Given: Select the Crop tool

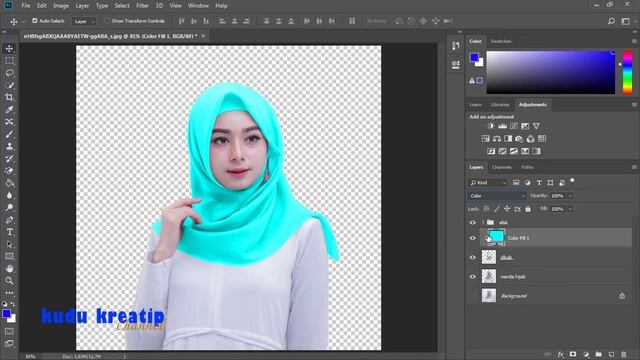Looking at the screenshot, I should [x=9, y=98].
